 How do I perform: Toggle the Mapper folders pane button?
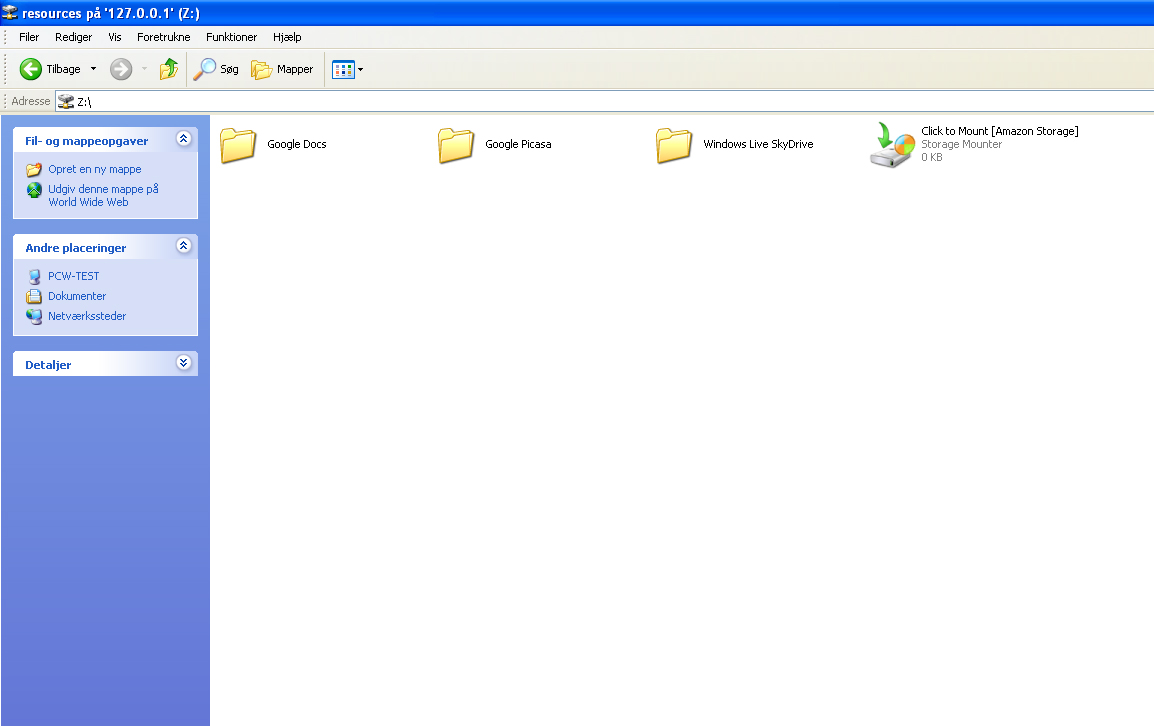[282, 69]
